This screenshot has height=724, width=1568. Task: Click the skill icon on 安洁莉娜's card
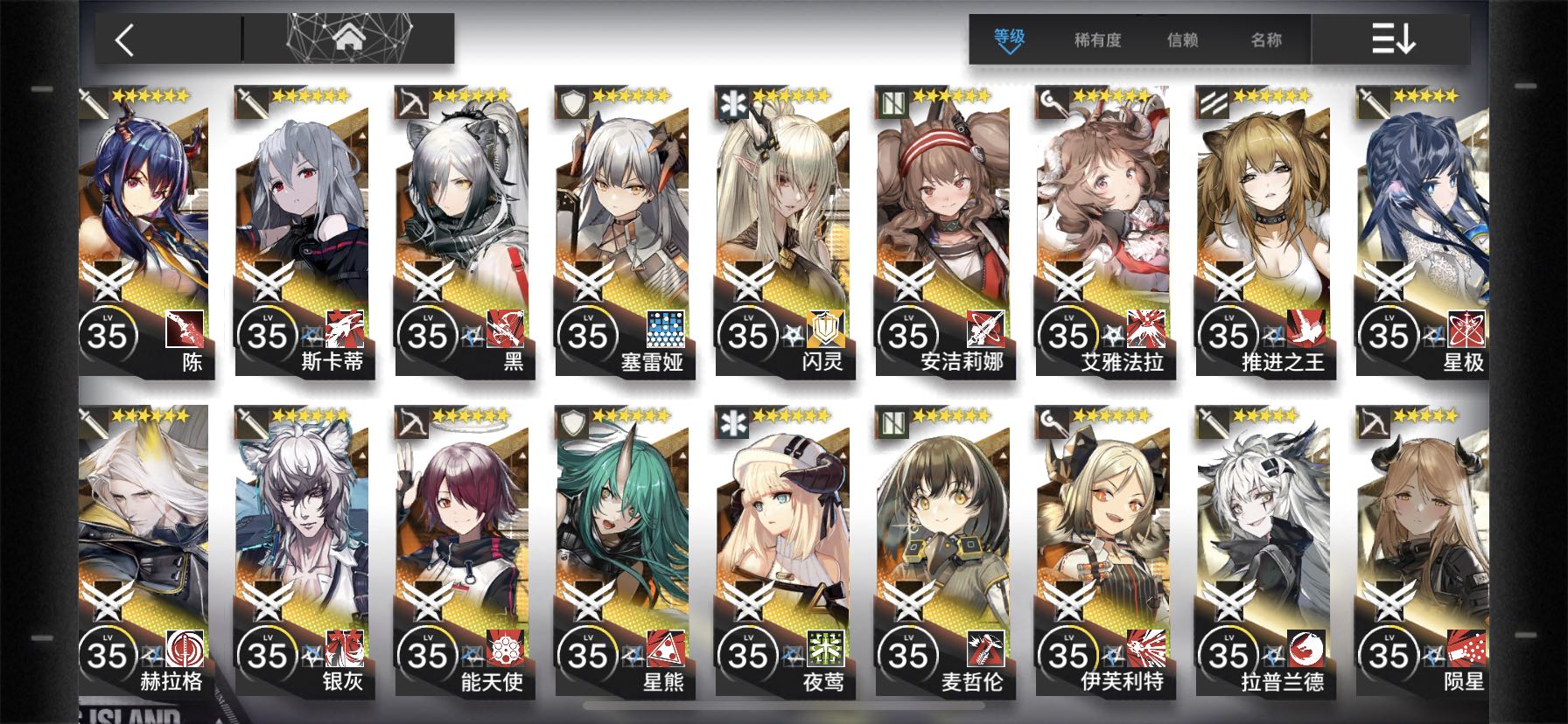tap(986, 329)
